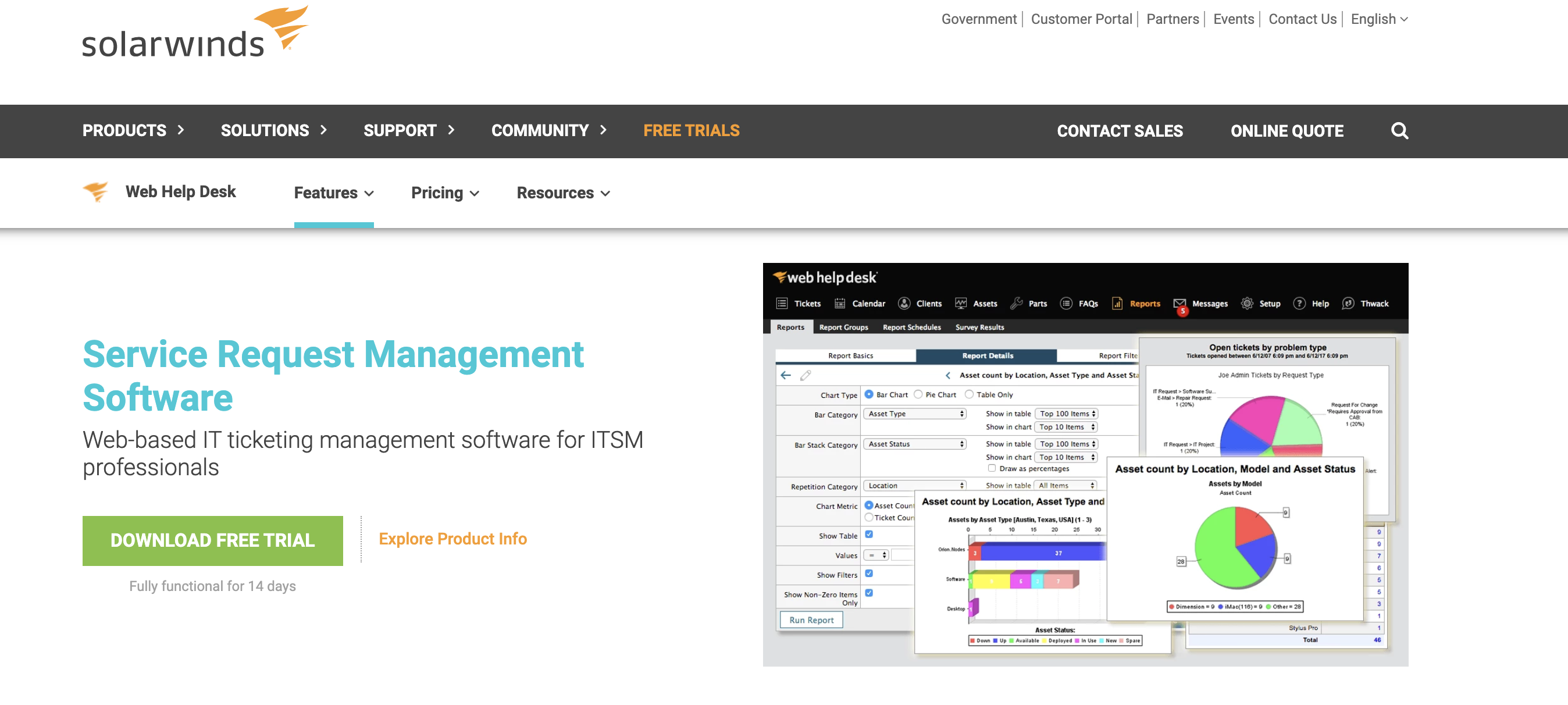Click the search magnifier icon
Screen dimensions: 1568x705
pos(1399,131)
